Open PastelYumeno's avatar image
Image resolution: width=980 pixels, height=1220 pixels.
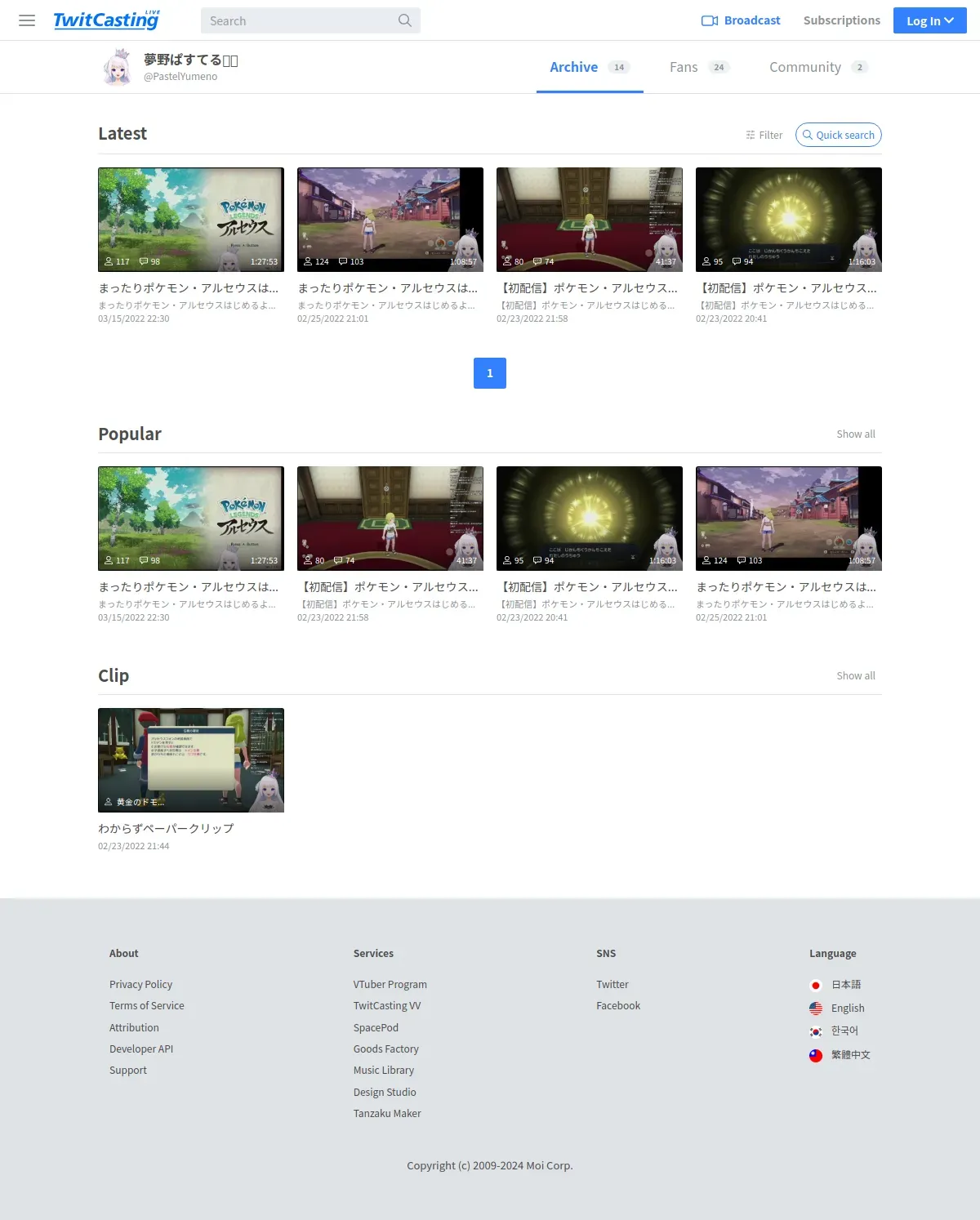(x=118, y=67)
